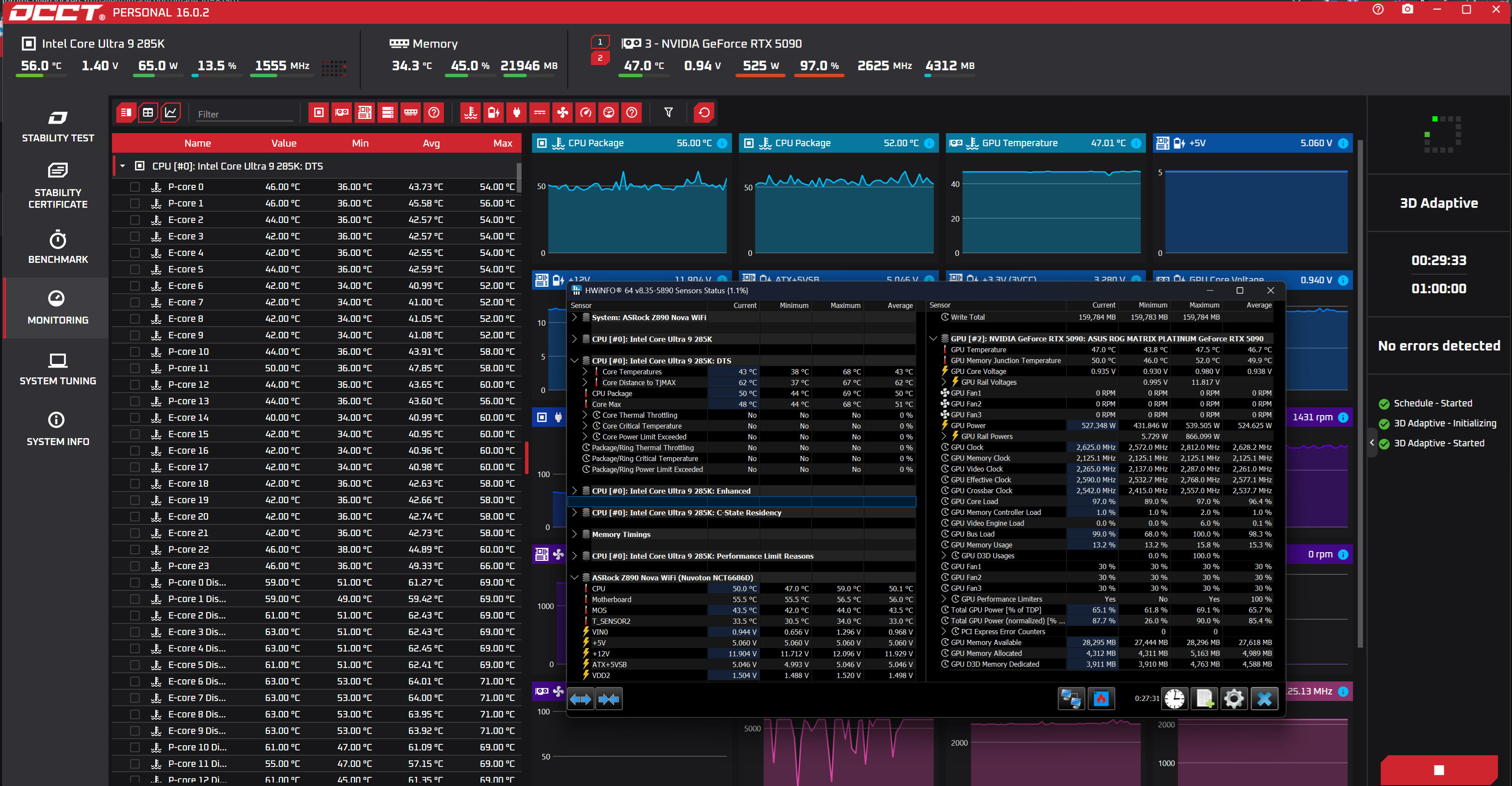Click the GPU hardware filter icon
The height and width of the screenshot is (786, 1512).
click(341, 112)
